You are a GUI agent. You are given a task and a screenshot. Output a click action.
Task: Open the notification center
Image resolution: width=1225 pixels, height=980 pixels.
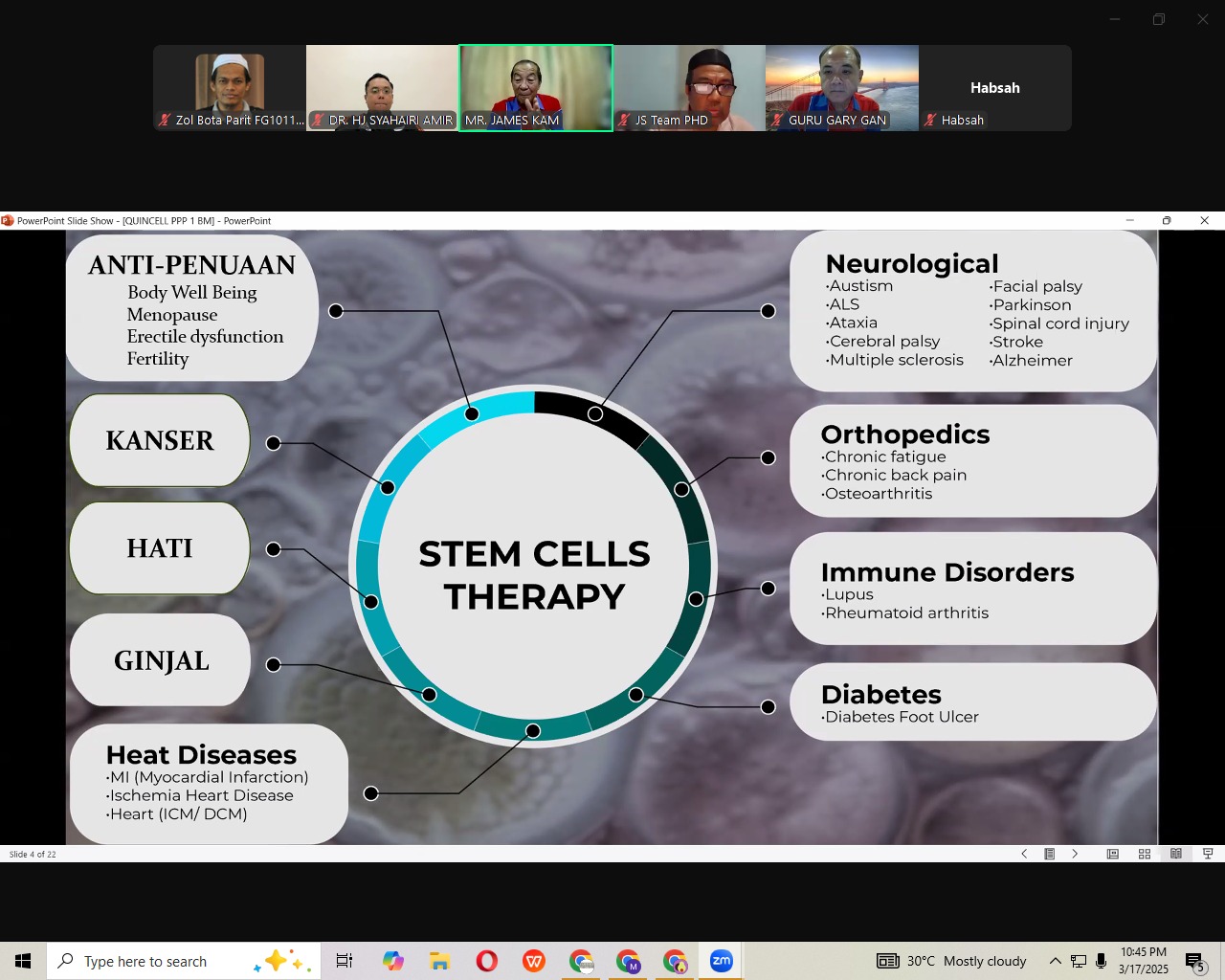coord(1194,961)
